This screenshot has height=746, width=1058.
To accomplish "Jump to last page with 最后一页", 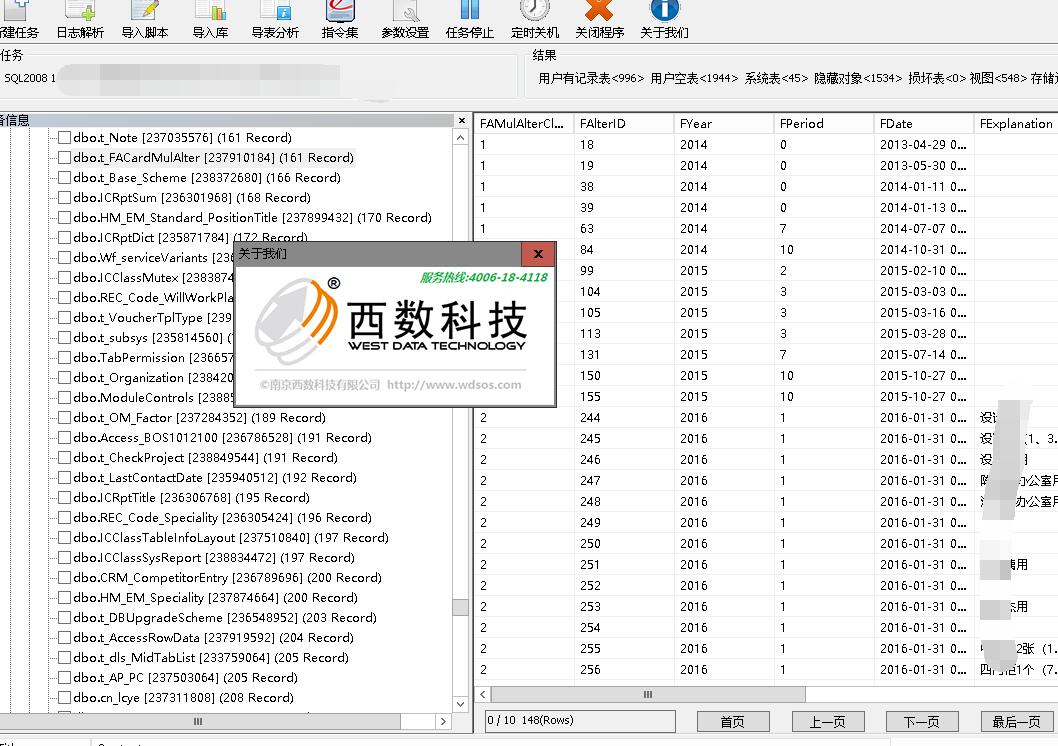I will (1016, 722).
